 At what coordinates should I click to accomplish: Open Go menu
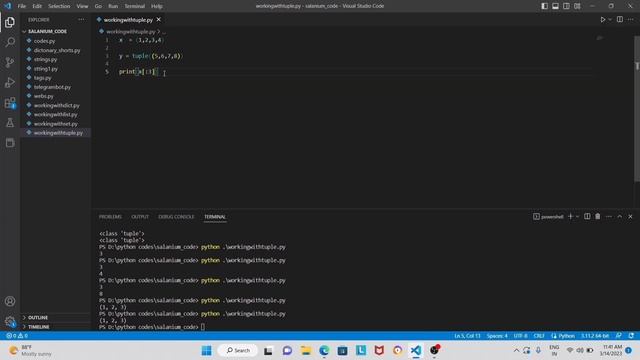98,6
